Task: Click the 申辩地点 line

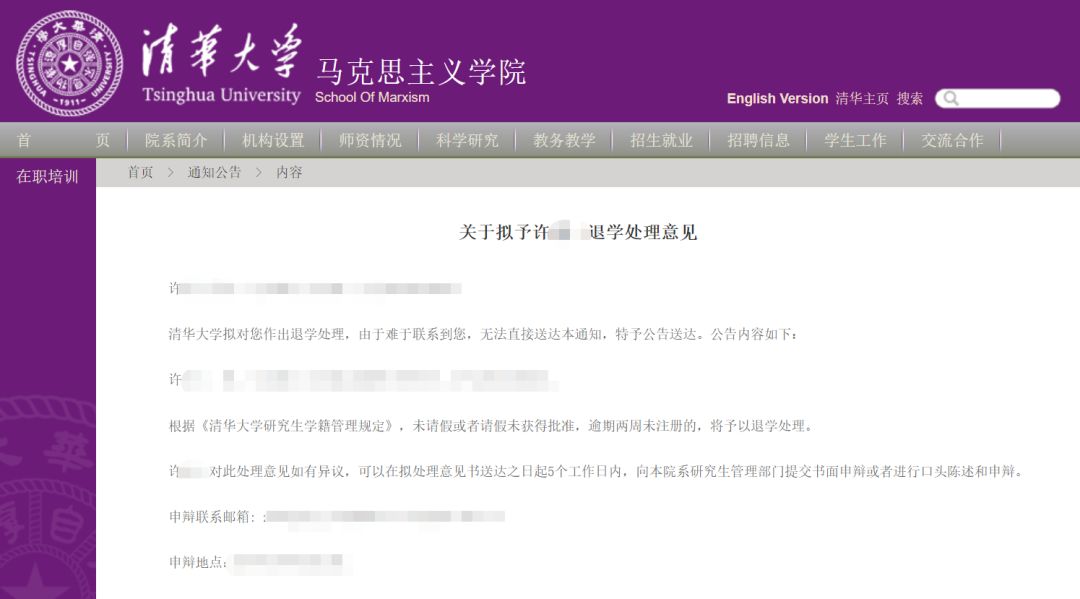Action: click(x=256, y=562)
